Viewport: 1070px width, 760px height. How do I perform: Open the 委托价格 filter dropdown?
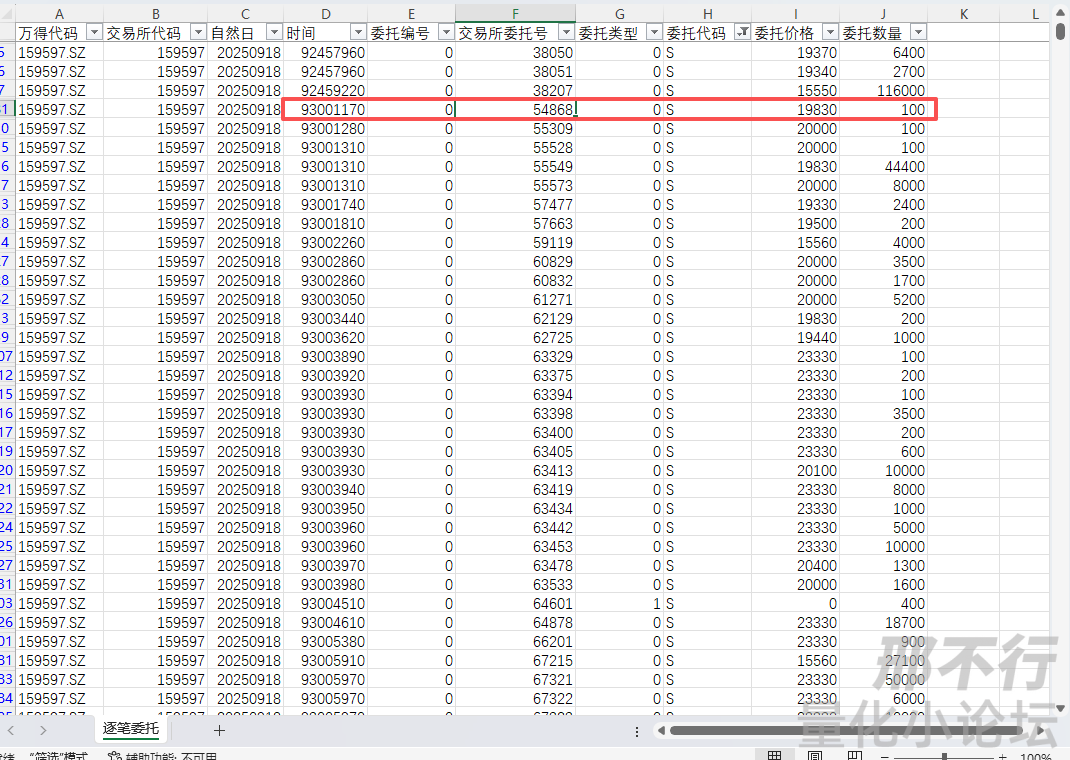[x=830, y=33]
